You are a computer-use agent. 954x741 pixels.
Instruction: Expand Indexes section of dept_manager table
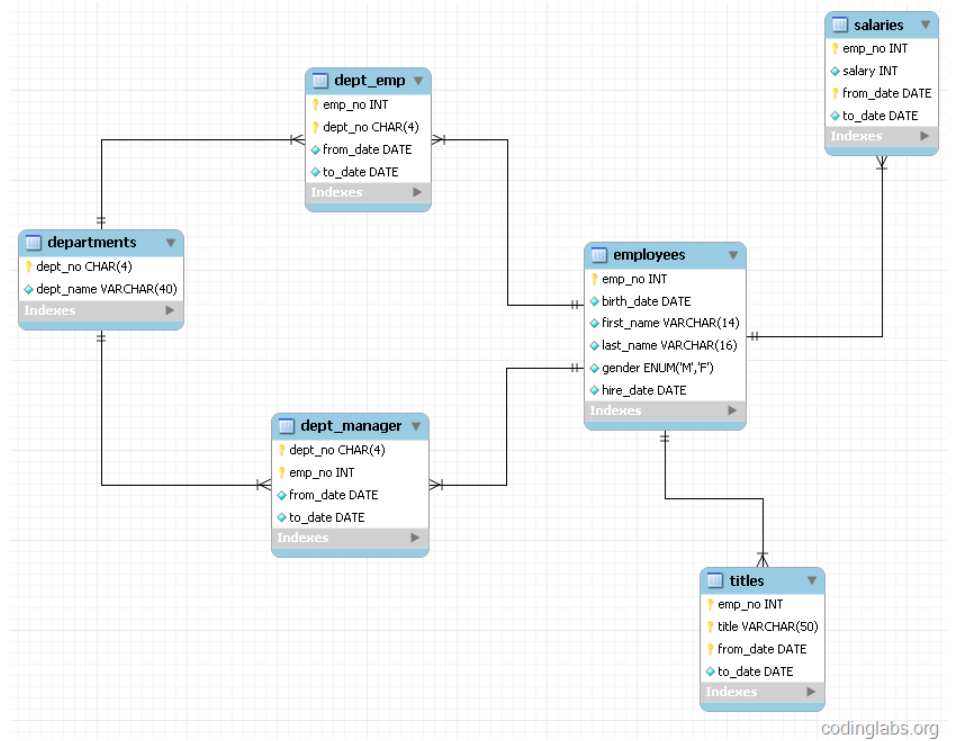point(415,538)
